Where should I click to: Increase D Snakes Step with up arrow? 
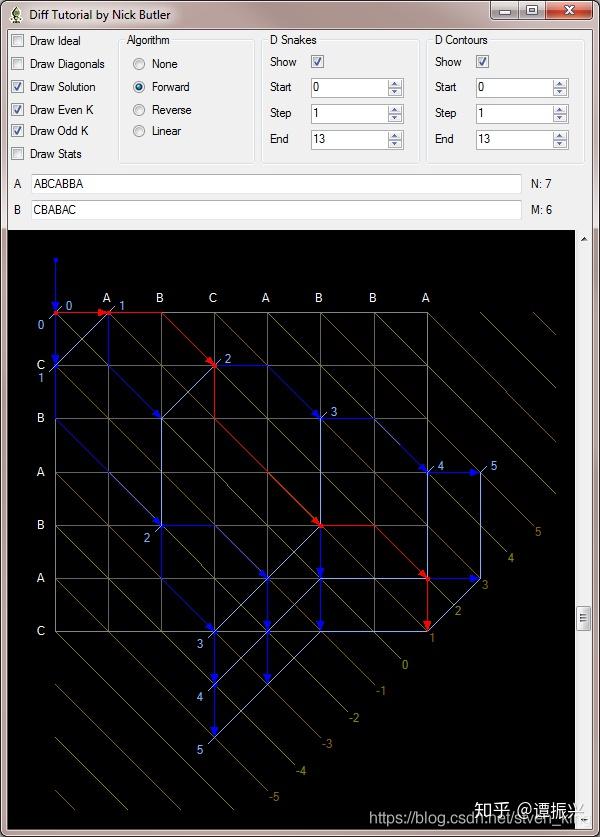point(395,109)
